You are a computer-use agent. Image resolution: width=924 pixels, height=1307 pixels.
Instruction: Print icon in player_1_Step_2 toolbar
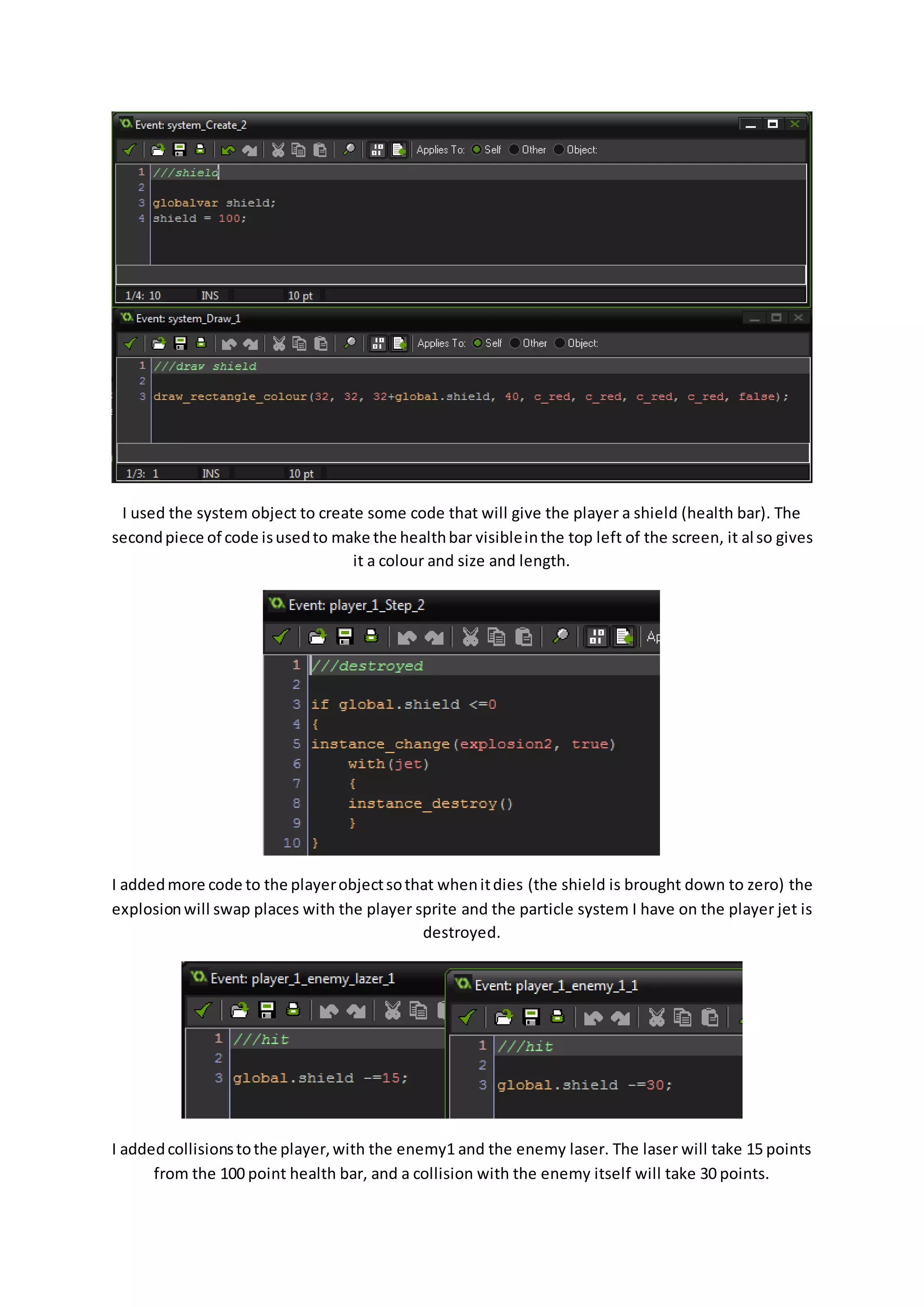pos(371,636)
